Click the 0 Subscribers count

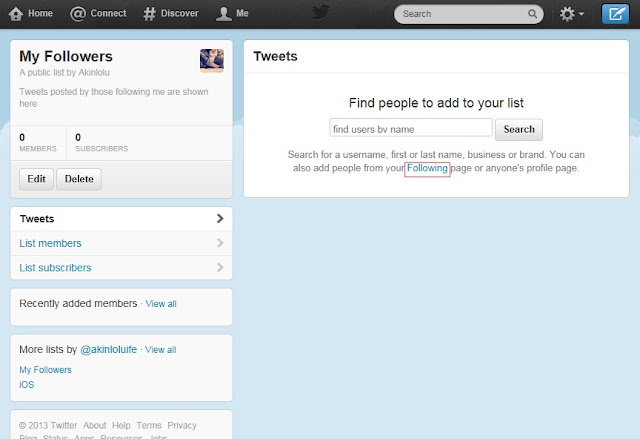click(101, 142)
